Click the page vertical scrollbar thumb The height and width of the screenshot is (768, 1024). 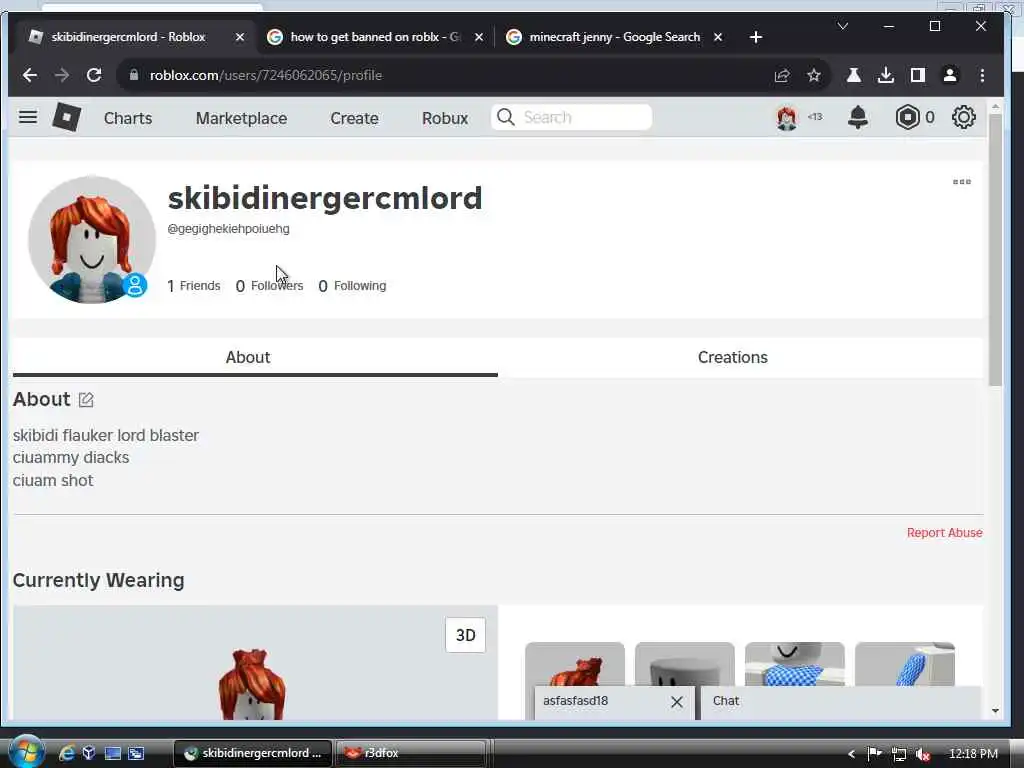click(995, 249)
